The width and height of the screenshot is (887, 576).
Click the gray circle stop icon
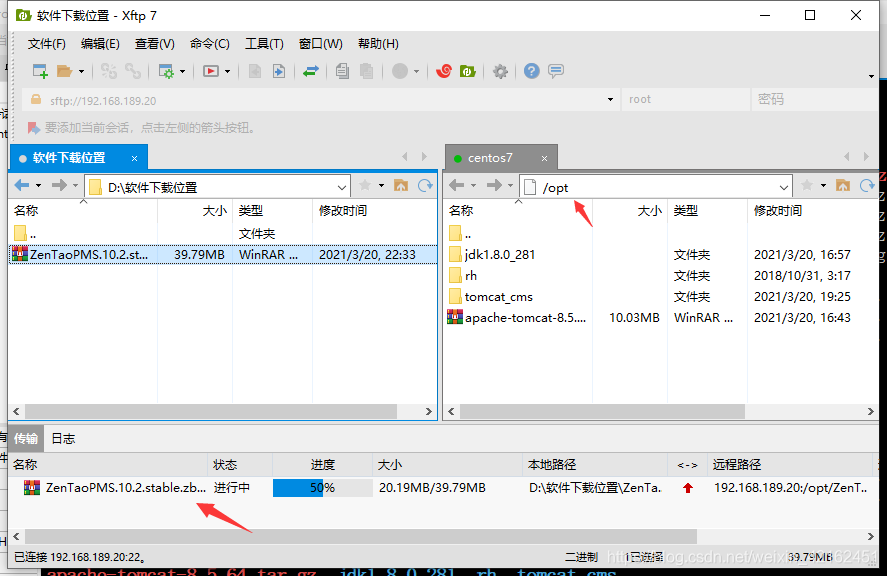click(x=400, y=71)
